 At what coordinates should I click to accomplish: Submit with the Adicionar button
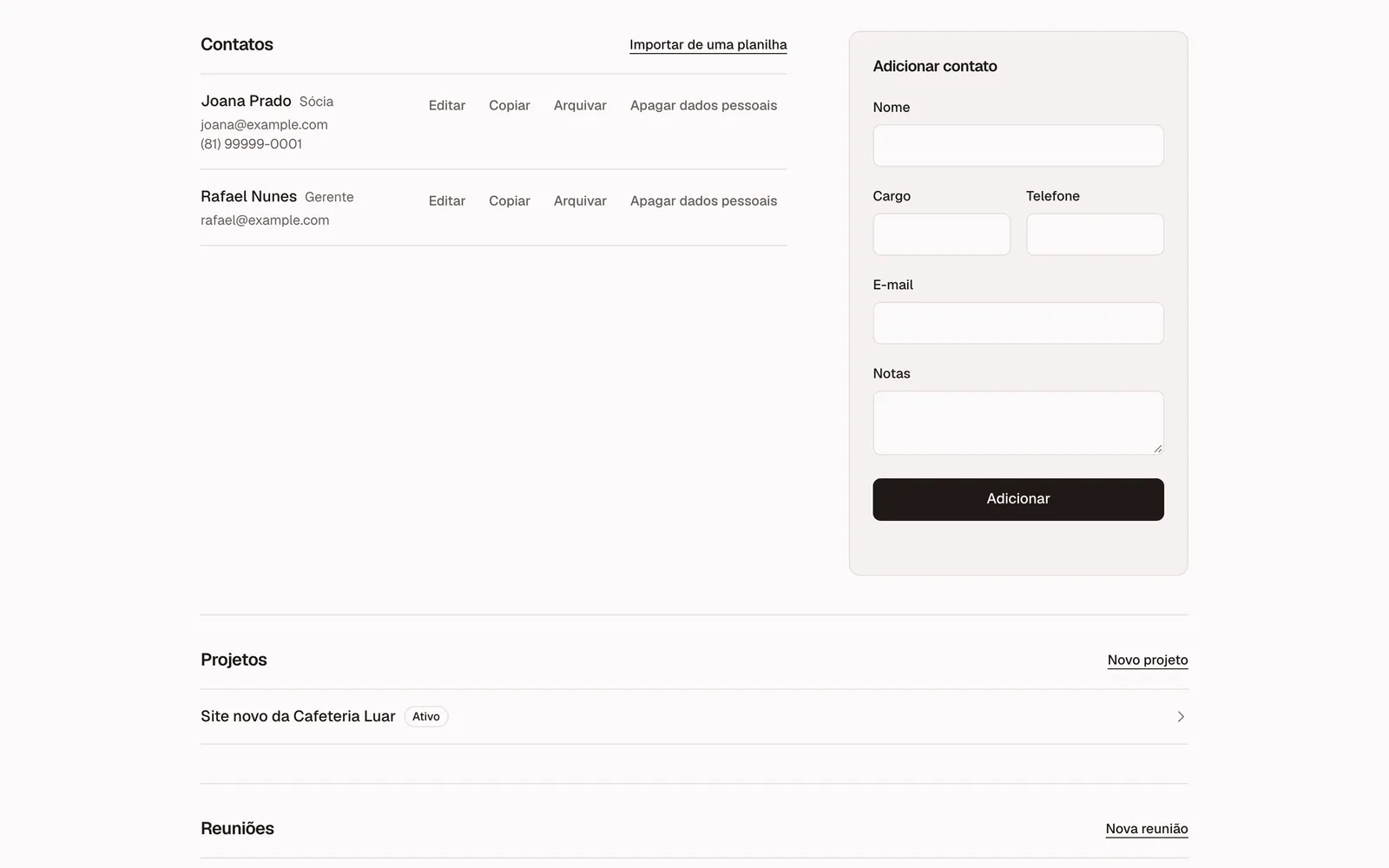(1018, 500)
